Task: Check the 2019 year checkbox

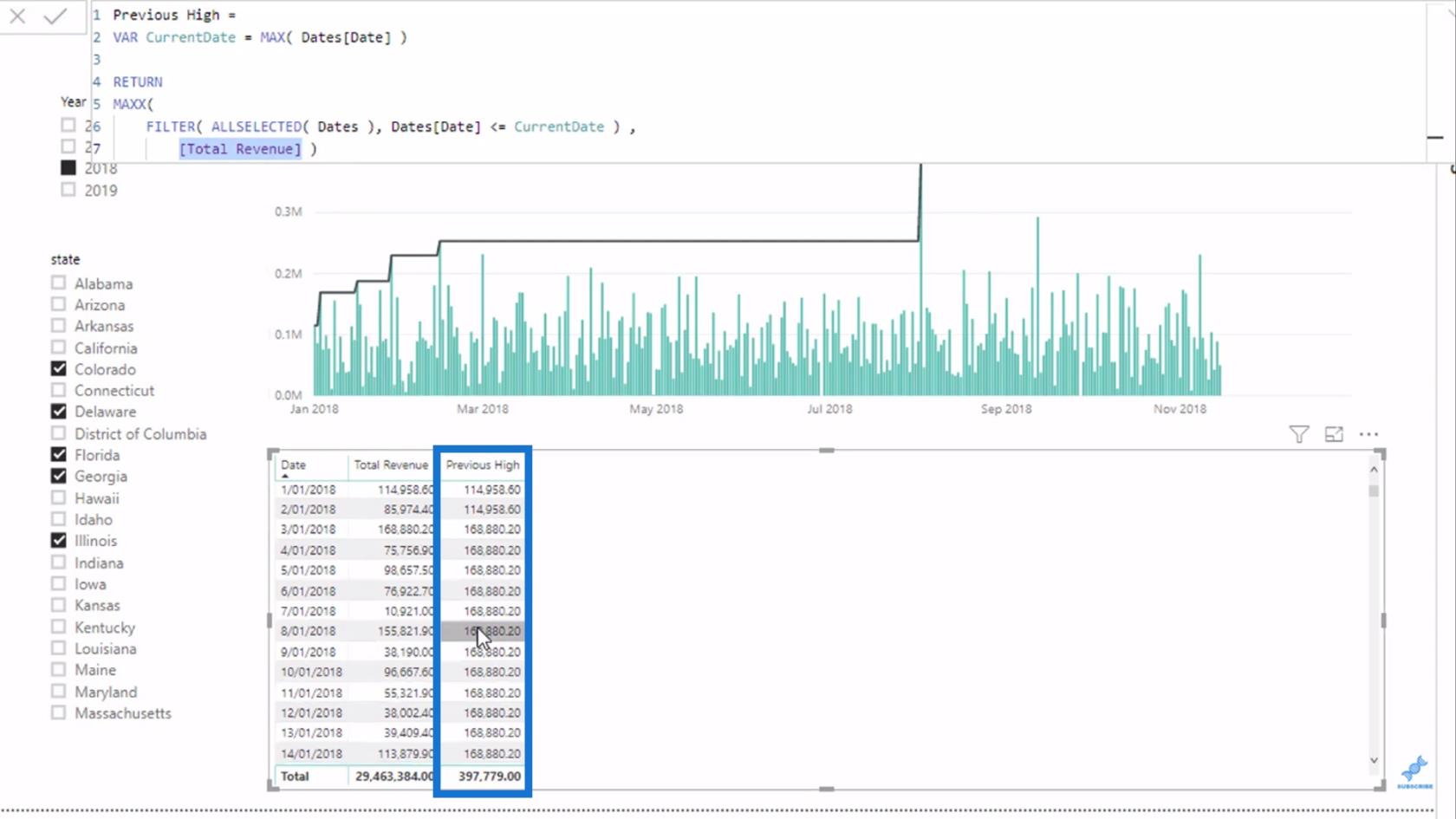Action: pyautogui.click(x=68, y=189)
